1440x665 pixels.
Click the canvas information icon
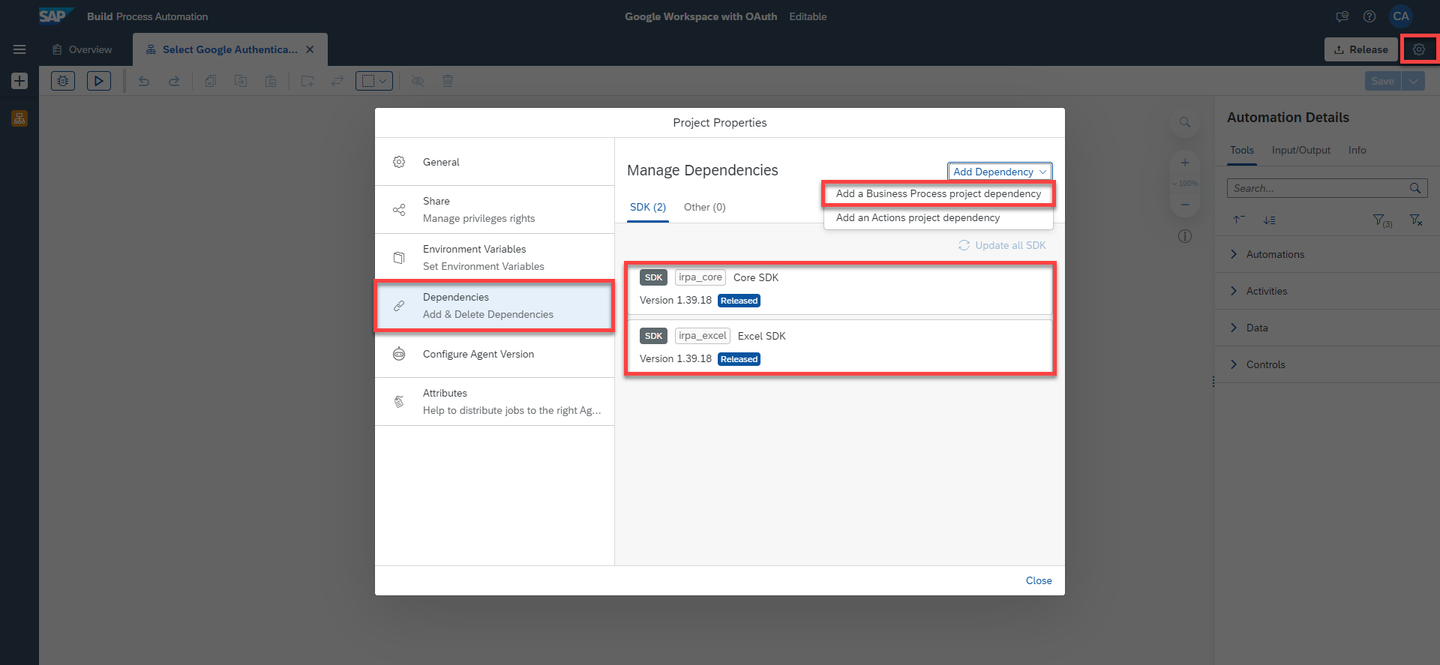click(x=1185, y=237)
